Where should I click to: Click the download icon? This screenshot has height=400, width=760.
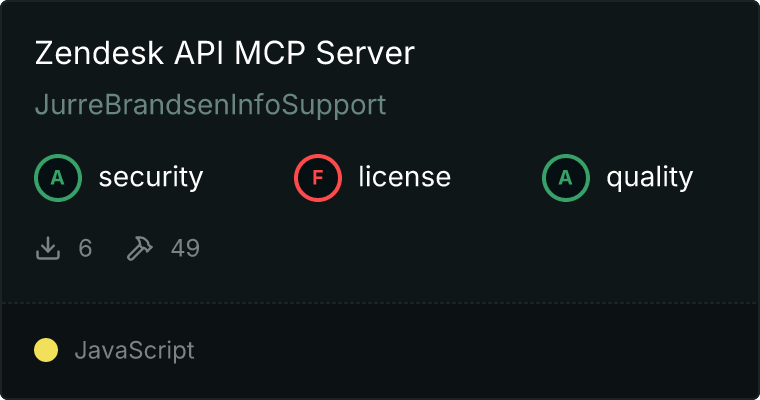[x=48, y=248]
